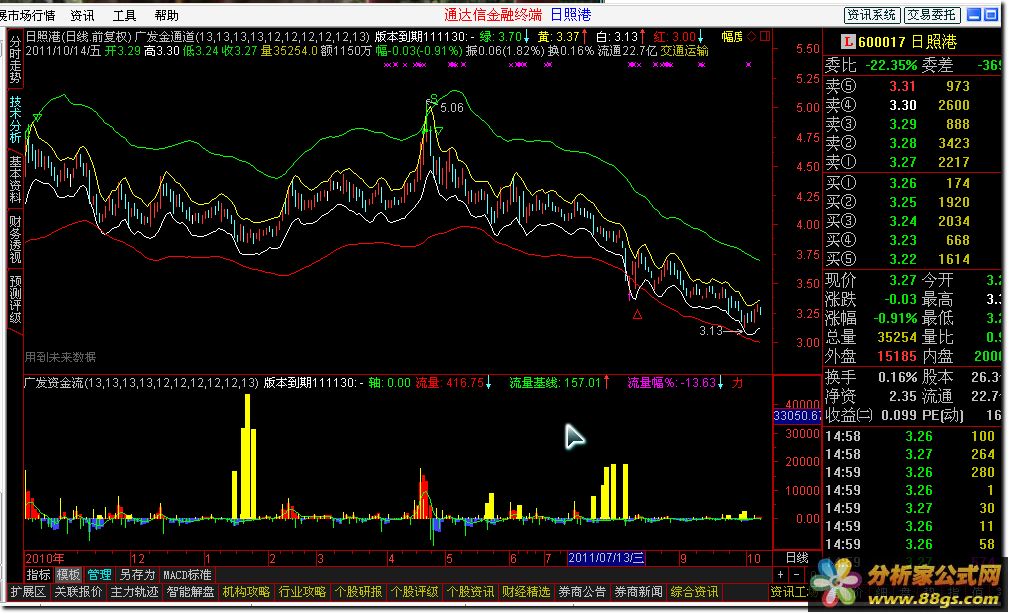Click the plus zoom-in button at chart bottom

pos(781,575)
